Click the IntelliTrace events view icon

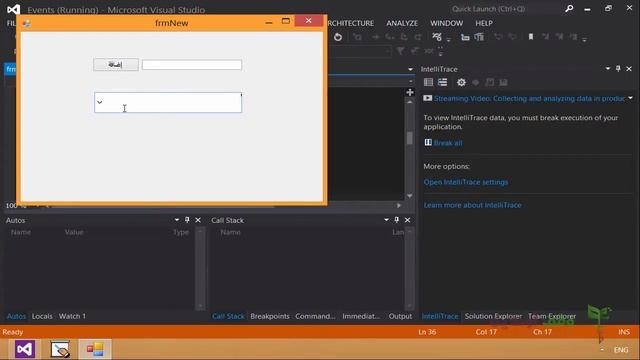(428, 82)
